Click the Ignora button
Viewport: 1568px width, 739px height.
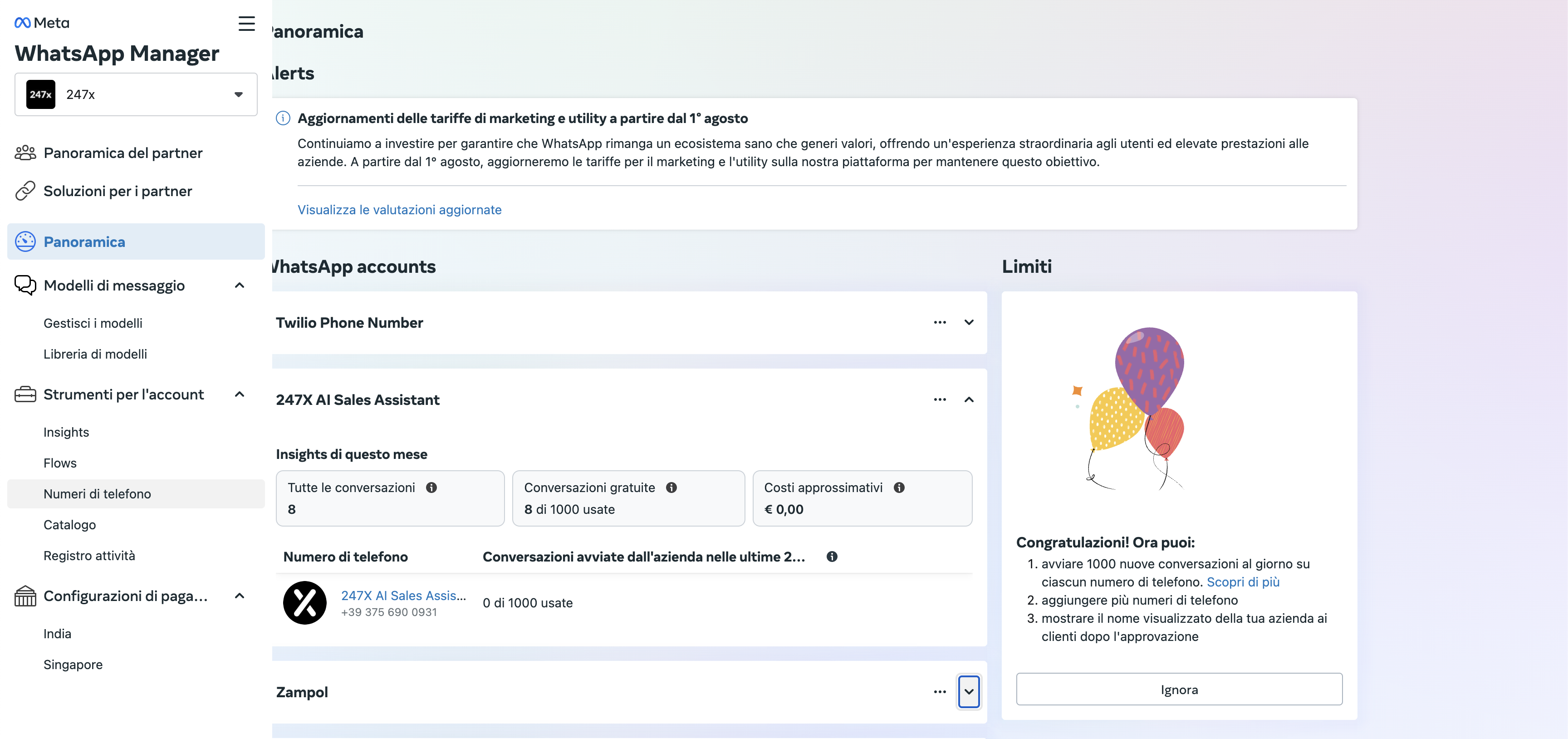[1179, 689]
